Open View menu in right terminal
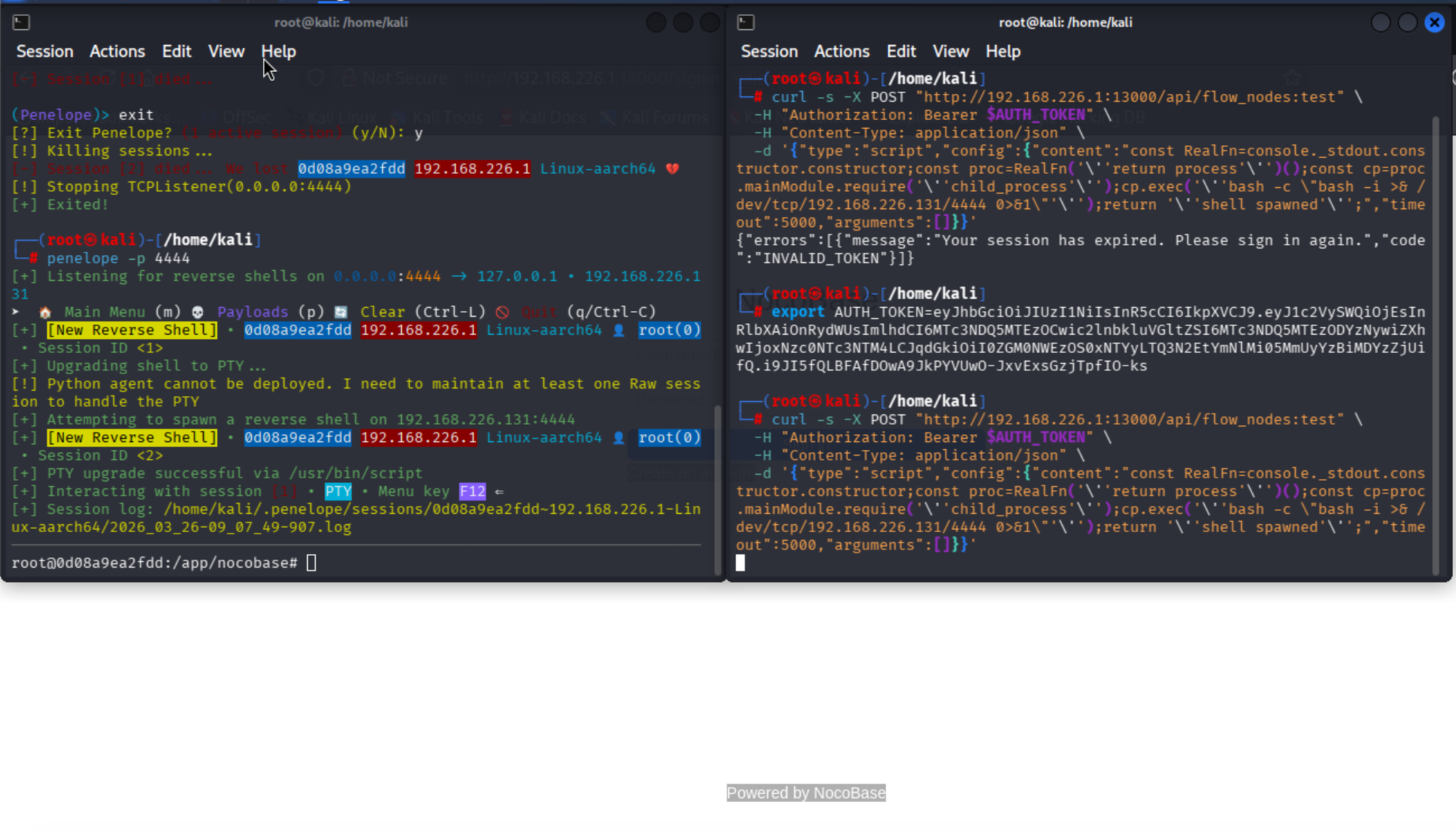 click(951, 52)
